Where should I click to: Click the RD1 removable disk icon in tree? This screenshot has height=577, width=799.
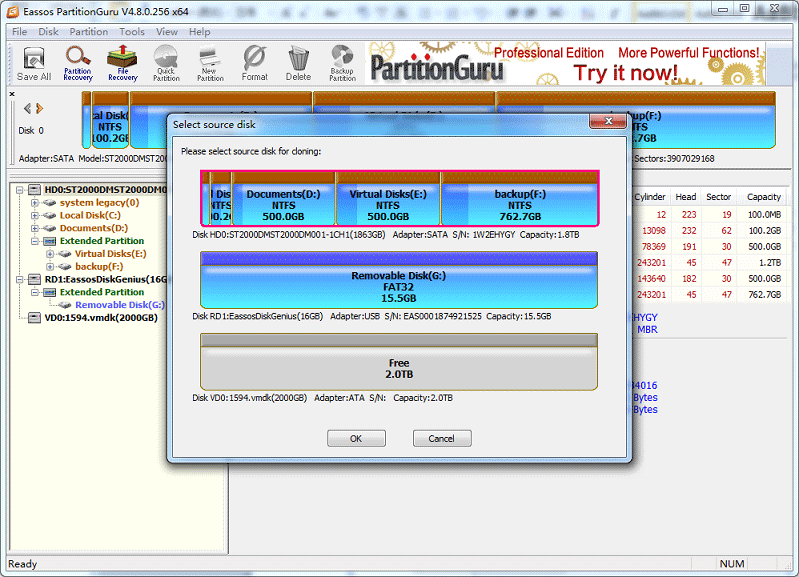(34, 279)
